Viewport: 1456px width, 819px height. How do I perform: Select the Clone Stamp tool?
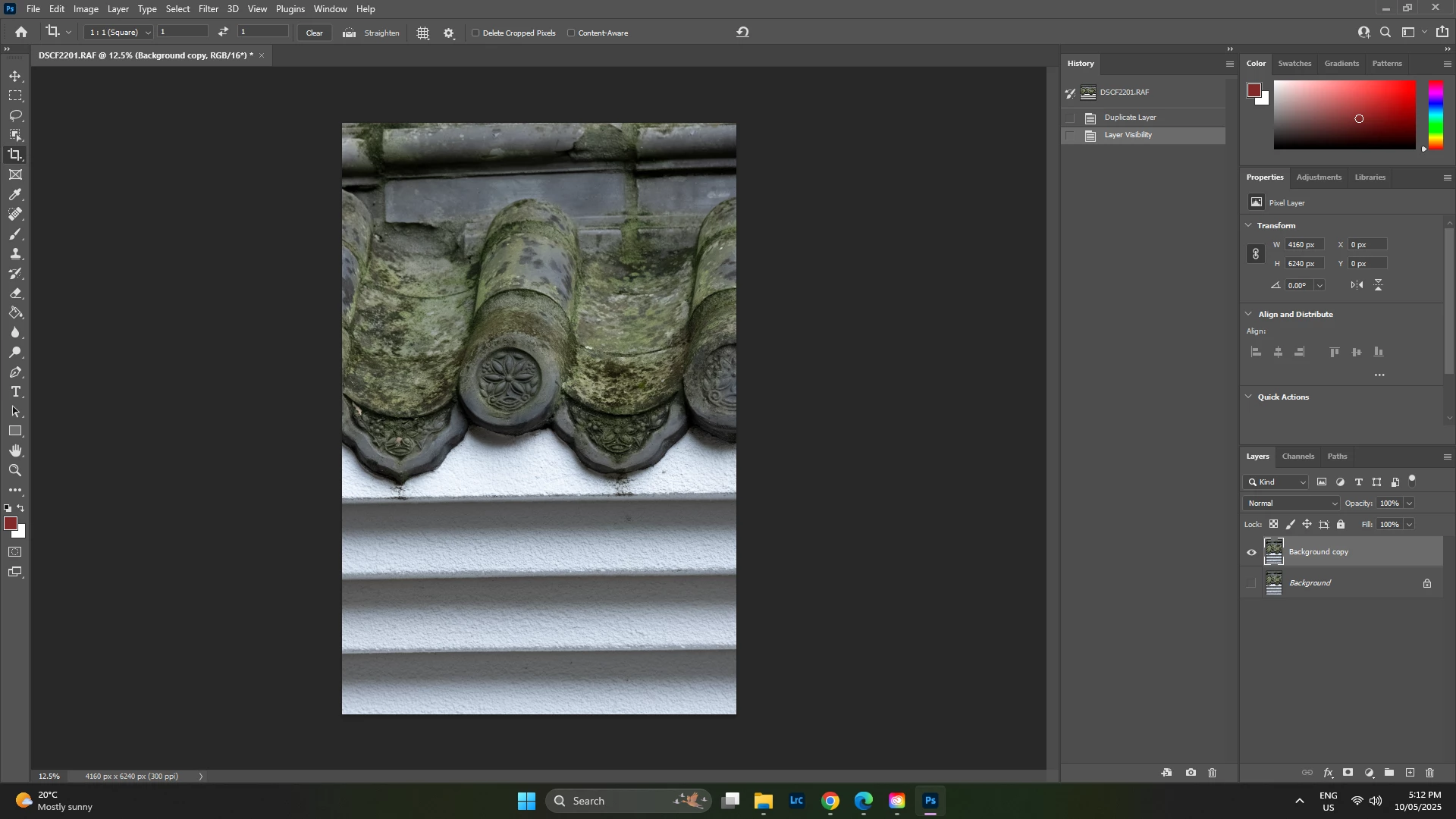pyautogui.click(x=15, y=254)
